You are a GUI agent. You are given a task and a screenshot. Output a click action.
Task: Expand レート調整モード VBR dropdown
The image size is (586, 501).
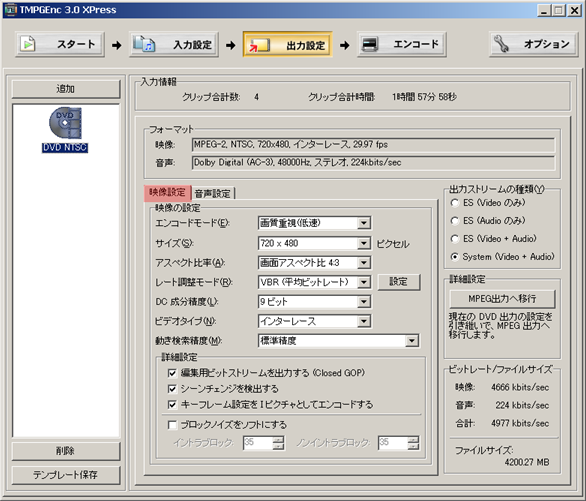(x=363, y=282)
